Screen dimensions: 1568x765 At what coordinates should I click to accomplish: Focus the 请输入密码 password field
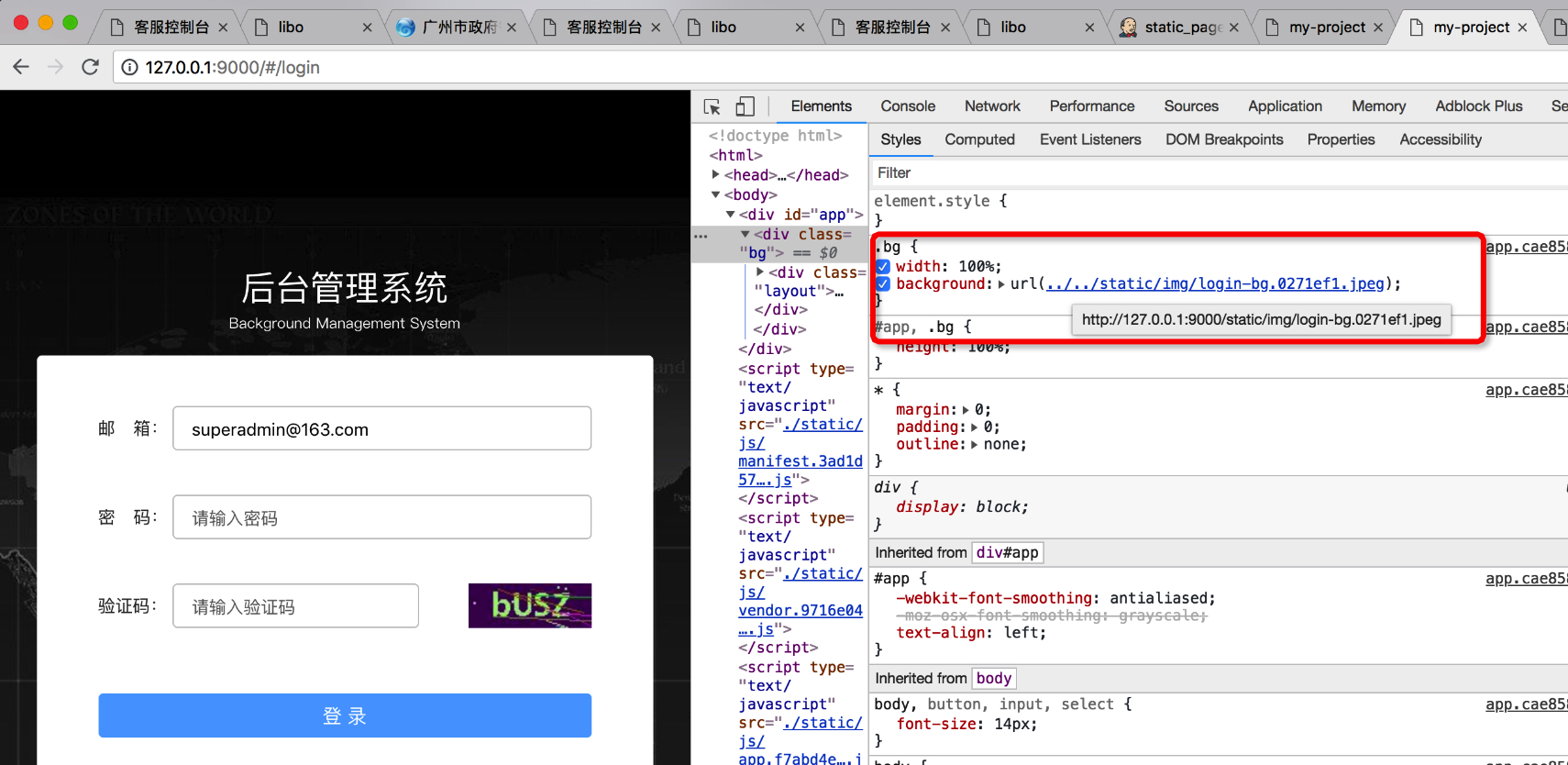(381, 517)
